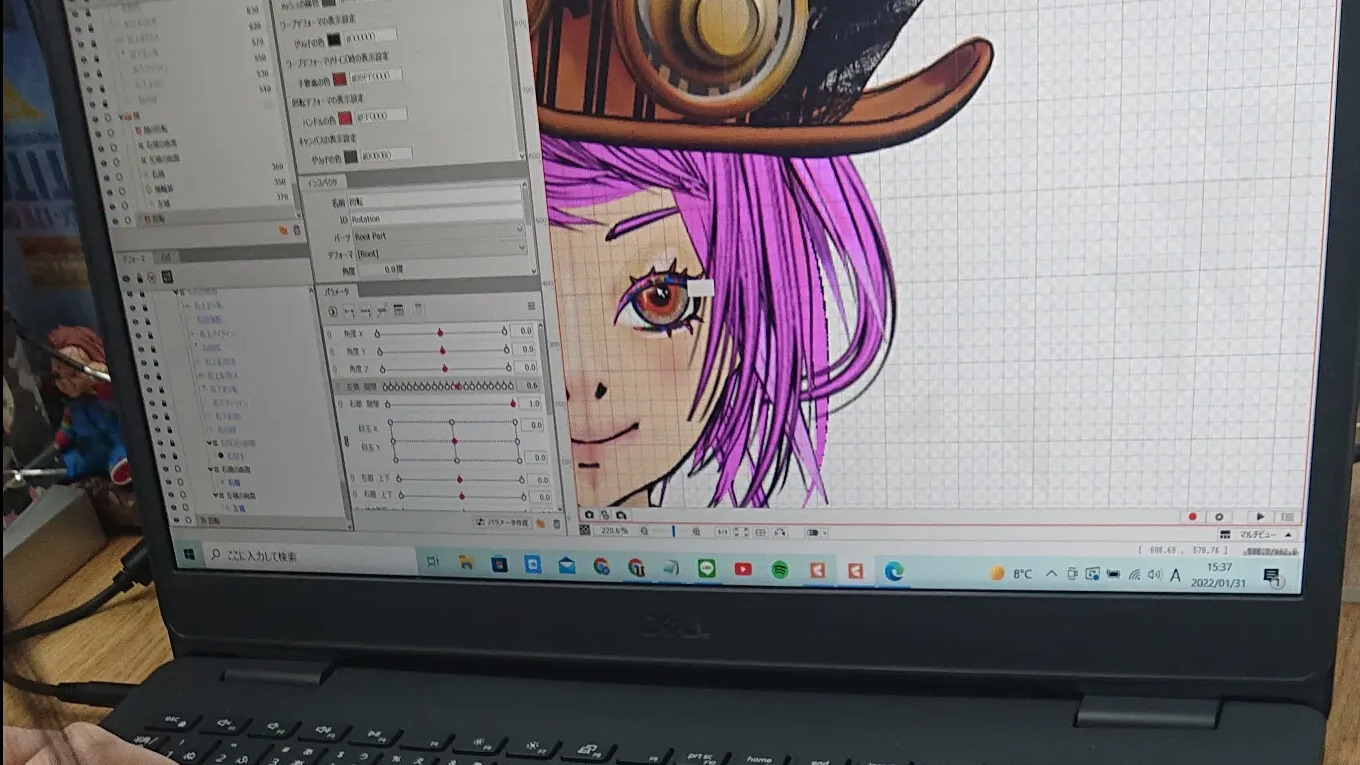Click the パラメータ作成 button
The width and height of the screenshot is (1360, 765).
pyautogui.click(x=503, y=522)
